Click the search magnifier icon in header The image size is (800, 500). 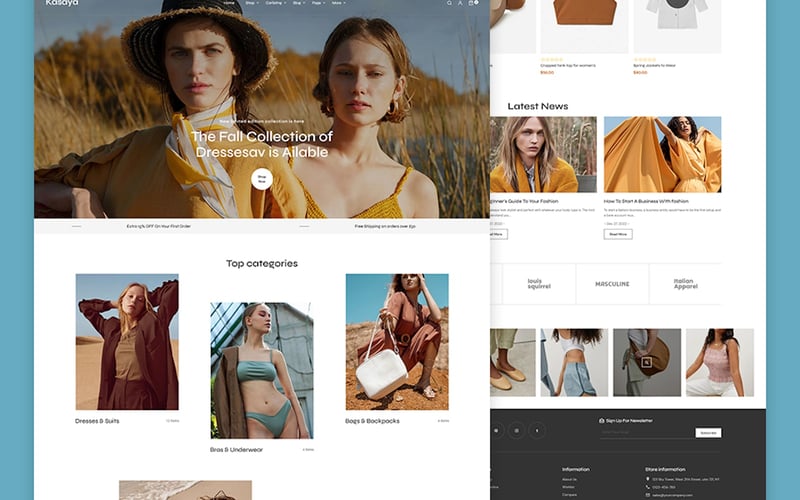(x=449, y=3)
